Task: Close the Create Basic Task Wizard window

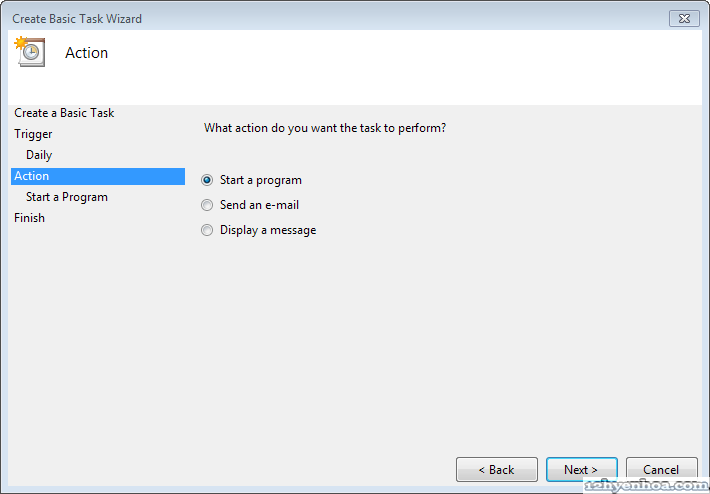Action: 683,19
